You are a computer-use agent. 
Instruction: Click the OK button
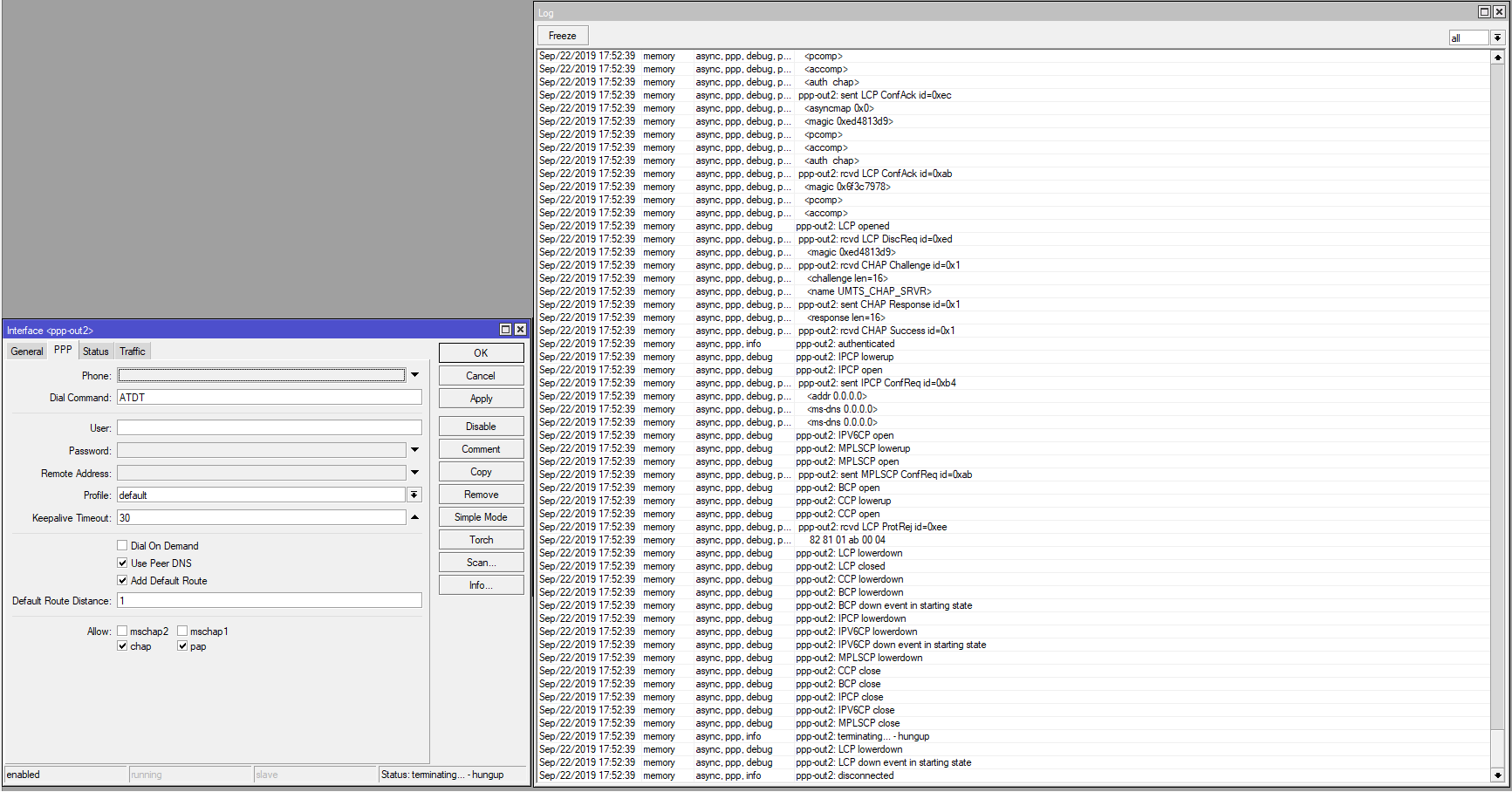click(x=481, y=352)
